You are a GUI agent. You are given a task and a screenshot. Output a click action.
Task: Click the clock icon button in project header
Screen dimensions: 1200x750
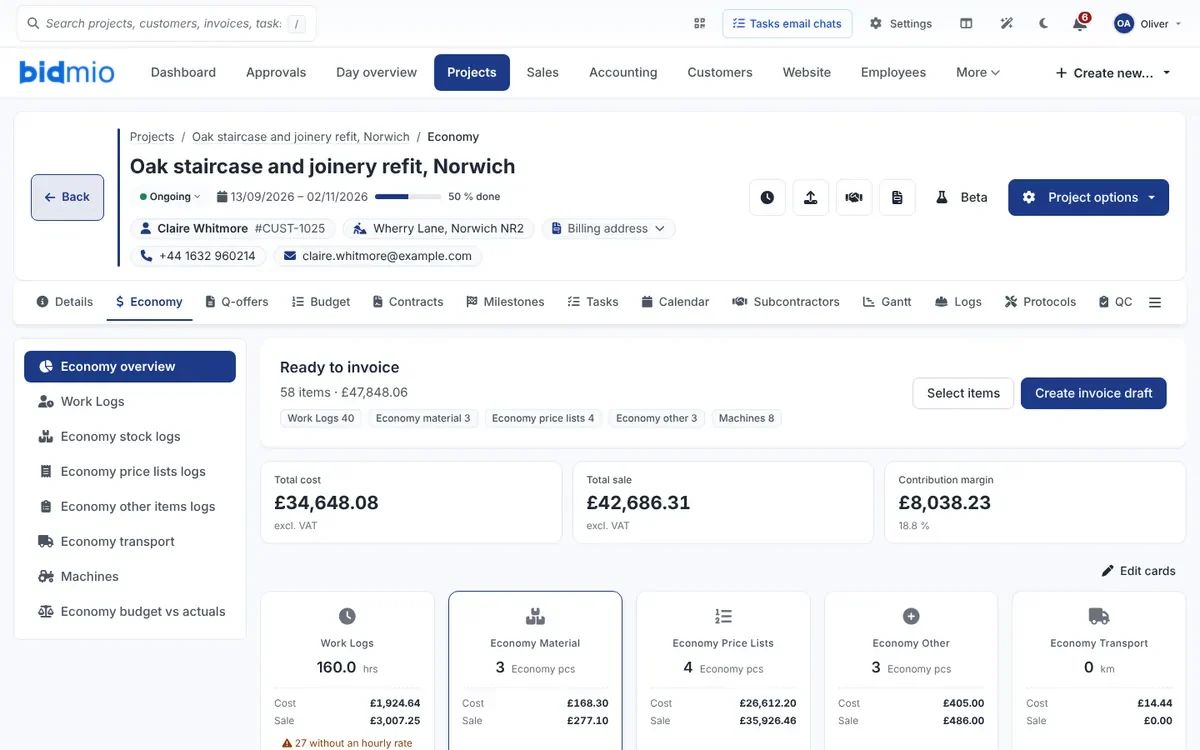point(767,197)
